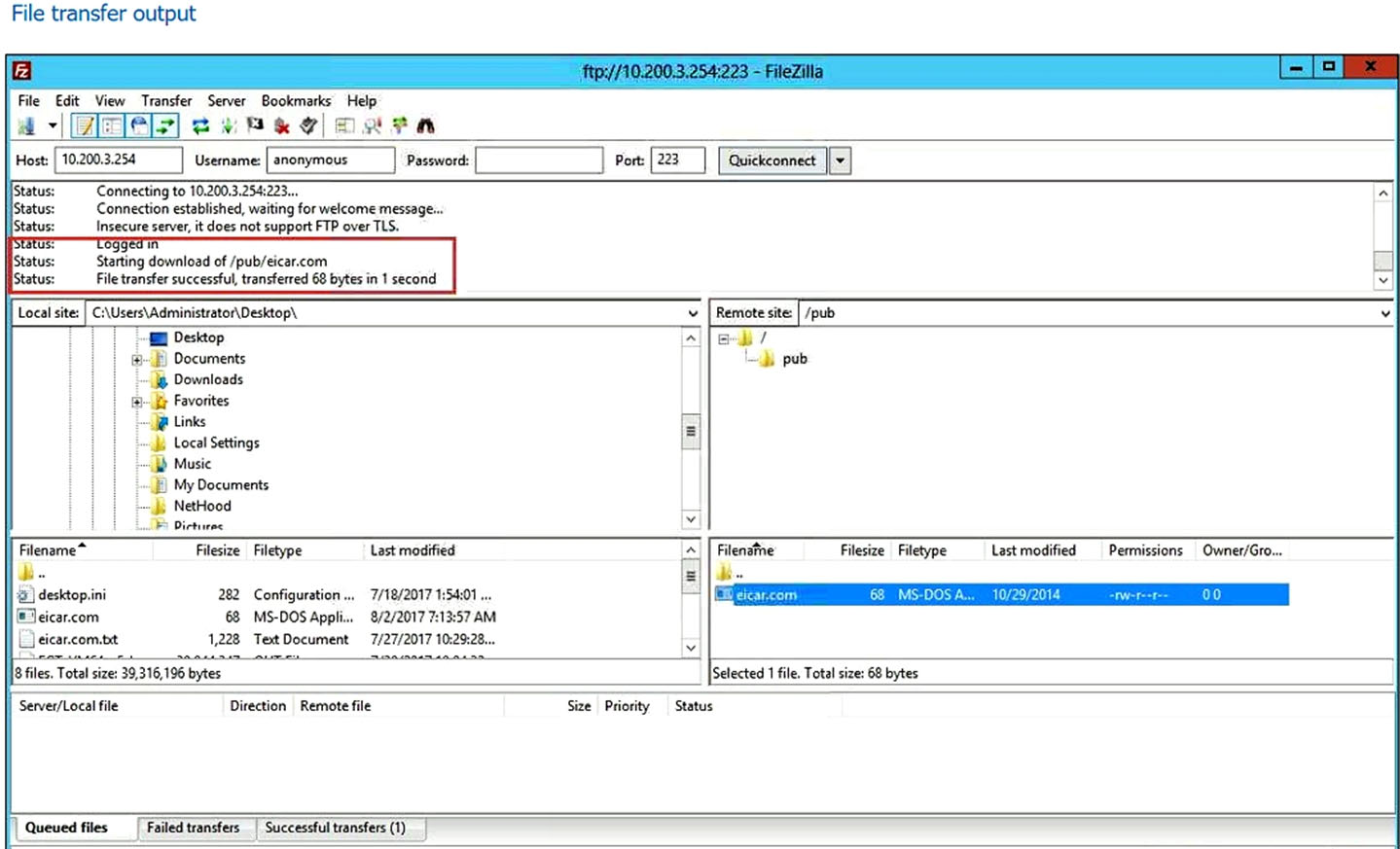The image size is (1400, 849).
Task: Collapse the remote root folder node
Action: [723, 339]
